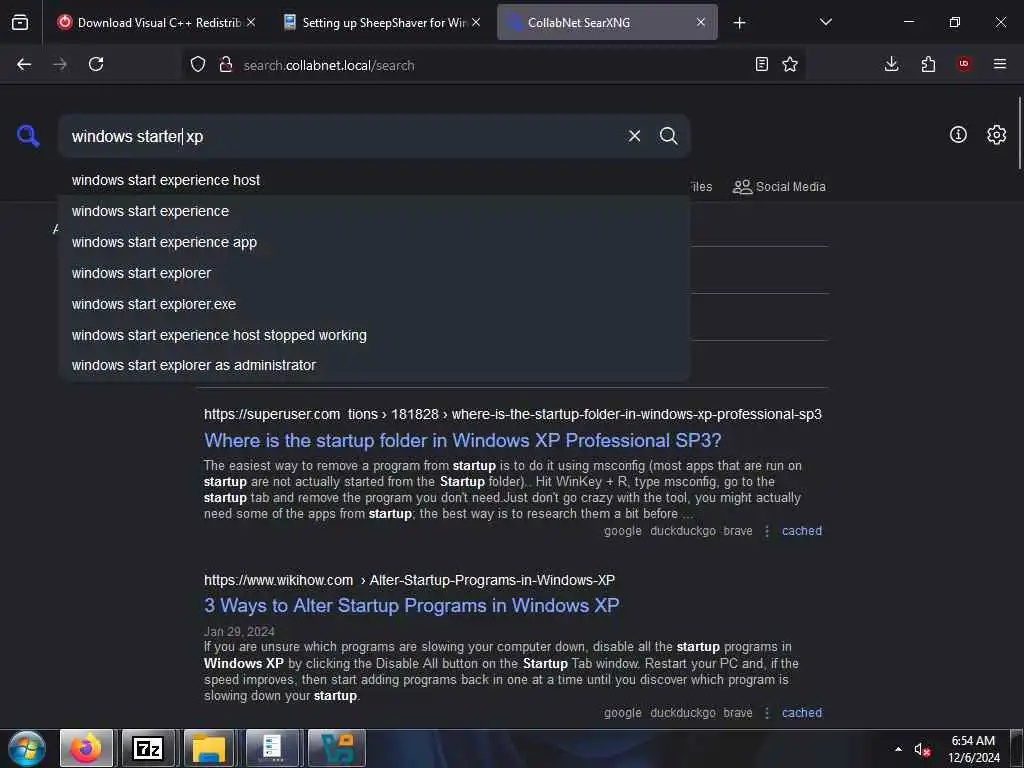Clear the search query text
Screen dimensions: 1024x768
coord(634,136)
